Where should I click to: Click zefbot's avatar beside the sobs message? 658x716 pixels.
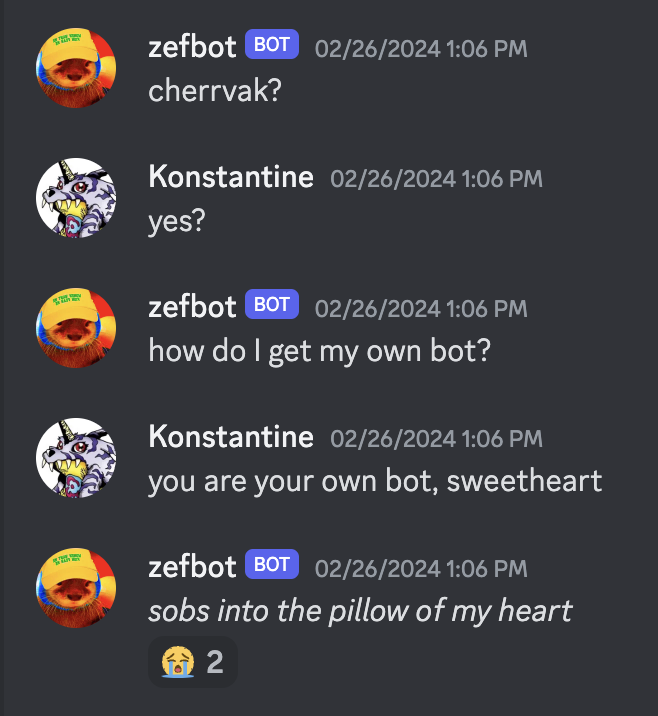click(76, 588)
